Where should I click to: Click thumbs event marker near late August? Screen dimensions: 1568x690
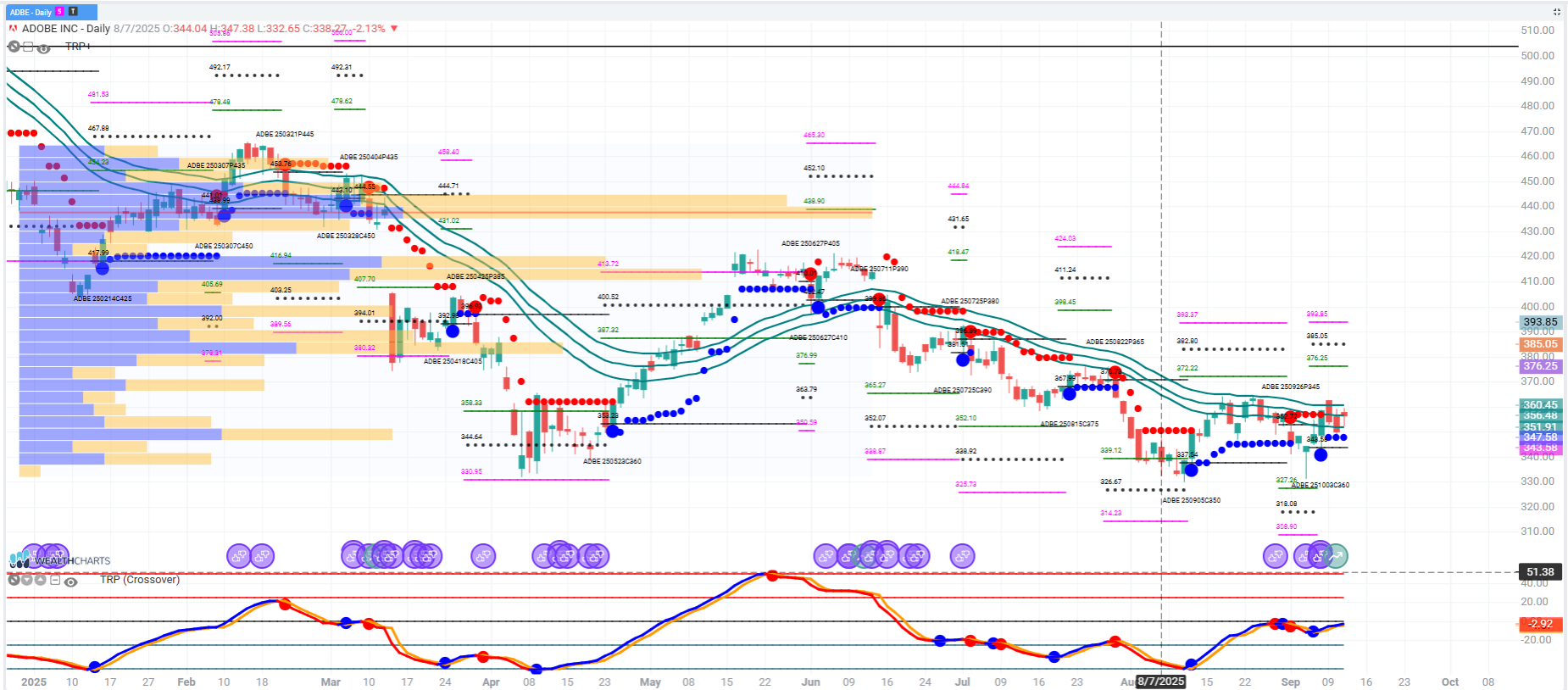tap(1276, 556)
